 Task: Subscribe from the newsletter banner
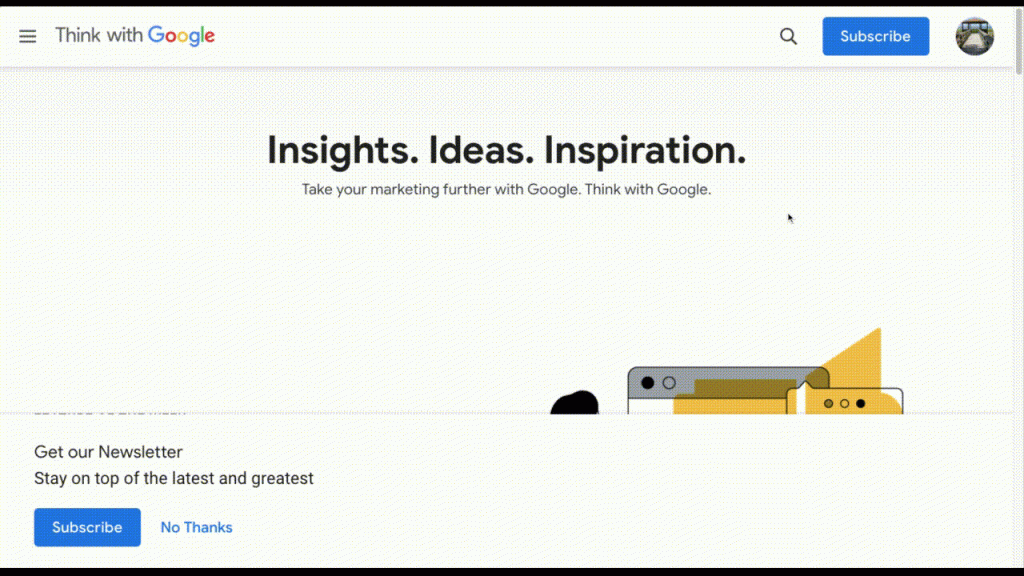tap(87, 527)
